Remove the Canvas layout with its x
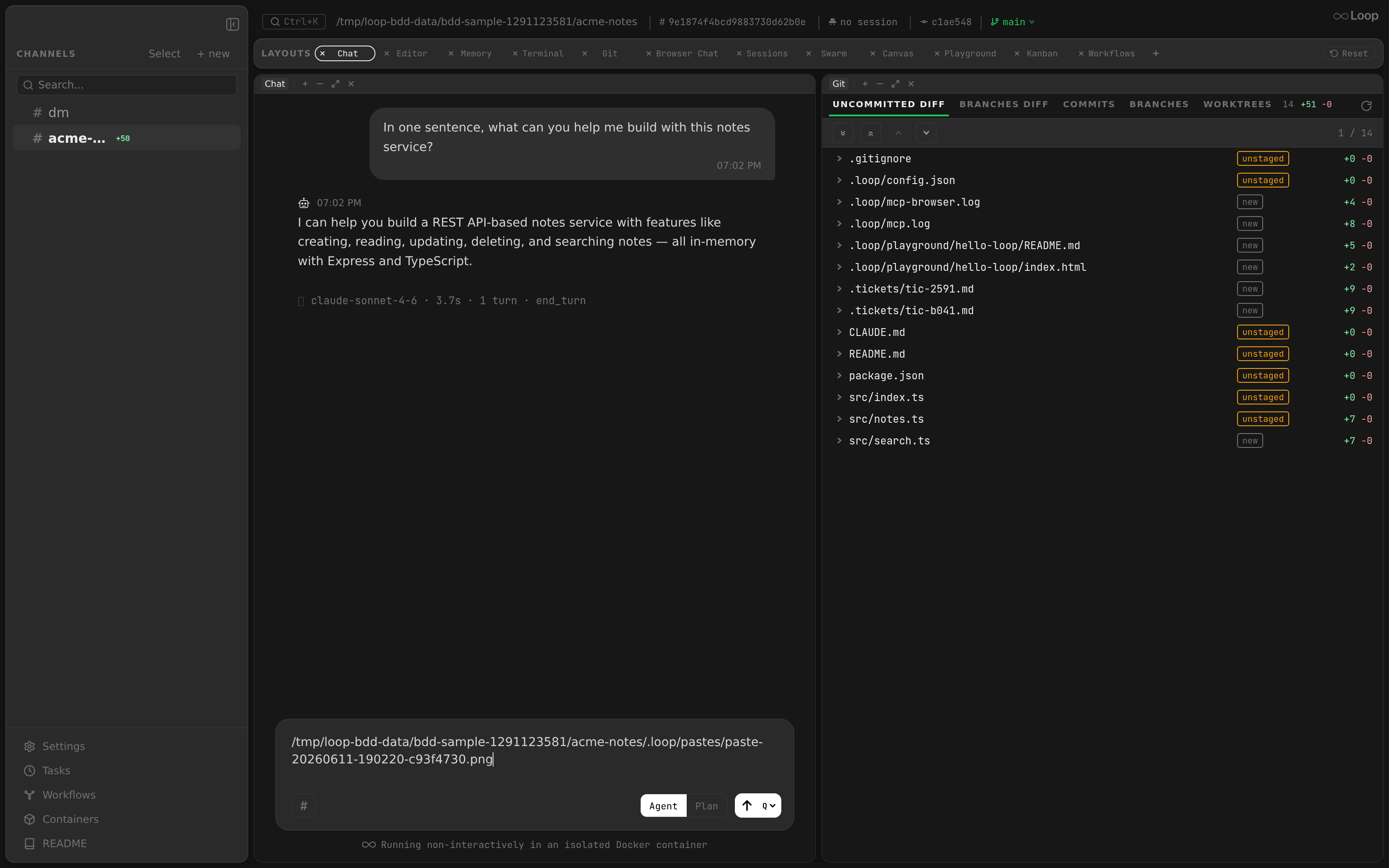Screen dimensions: 1389x868 tap(872, 53)
